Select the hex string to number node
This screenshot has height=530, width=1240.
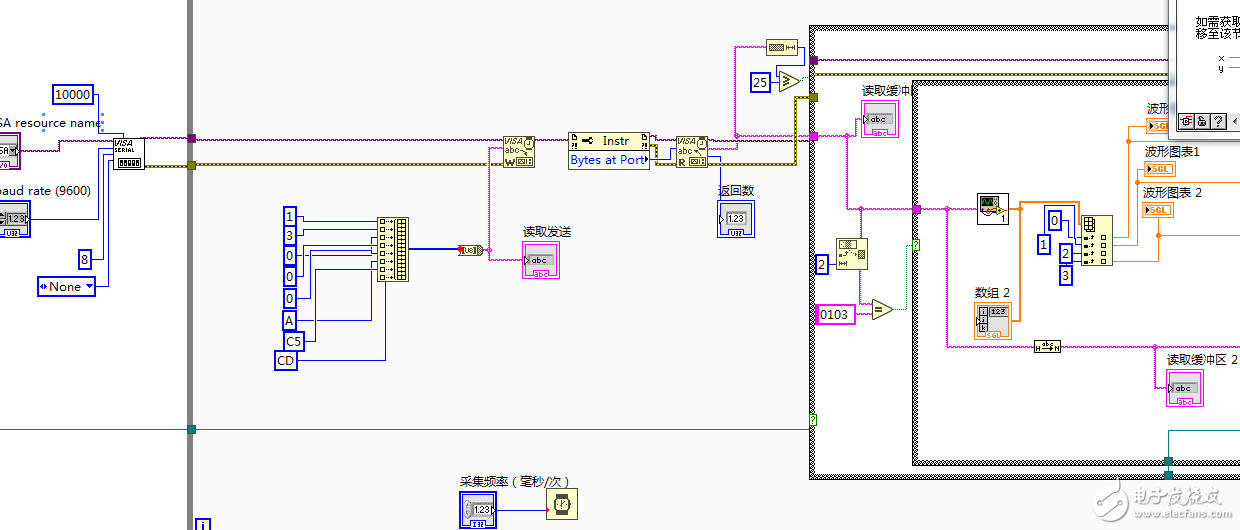tap(1047, 346)
